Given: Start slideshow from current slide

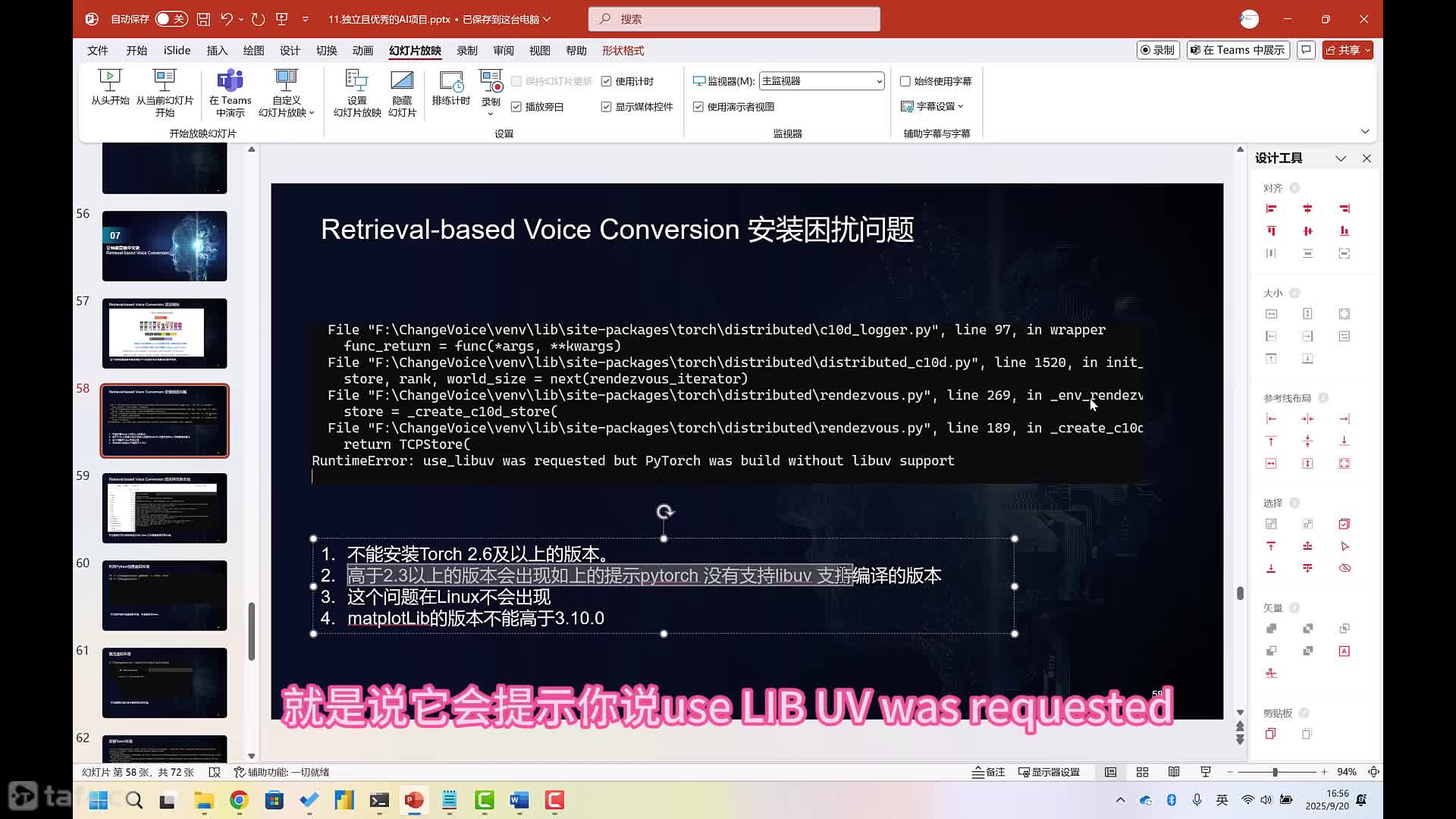Looking at the screenshot, I should [x=165, y=93].
